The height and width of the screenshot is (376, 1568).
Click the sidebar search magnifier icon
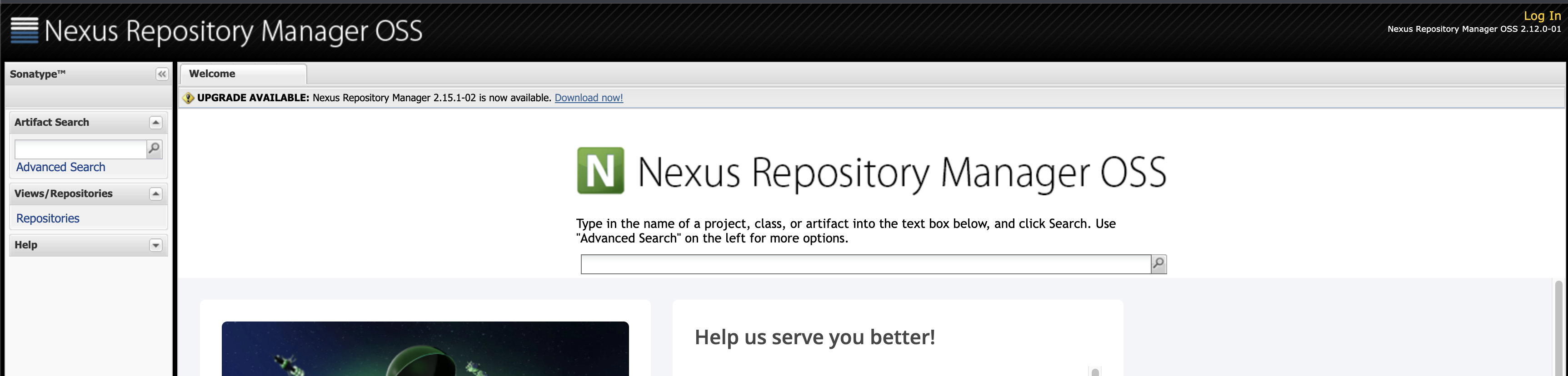pyautogui.click(x=155, y=149)
